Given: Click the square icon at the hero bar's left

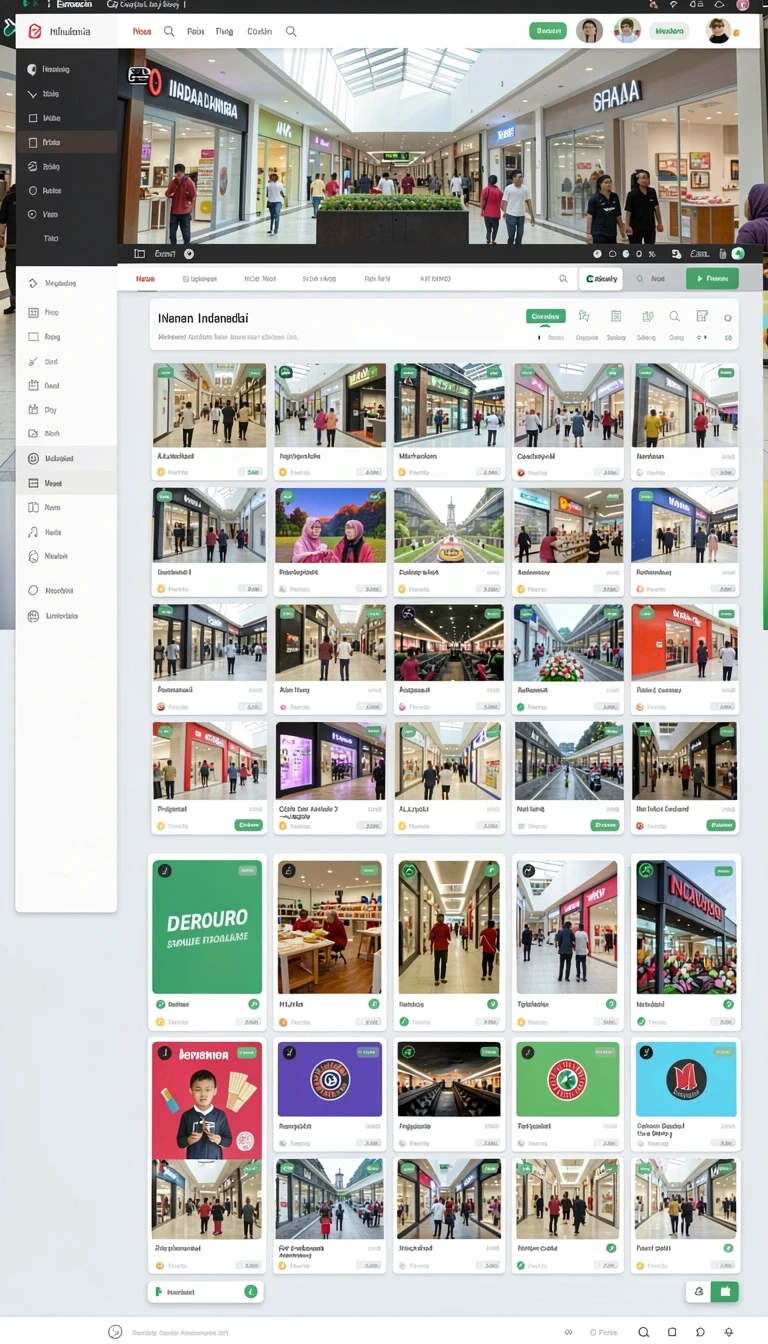Looking at the screenshot, I should tap(139, 254).
